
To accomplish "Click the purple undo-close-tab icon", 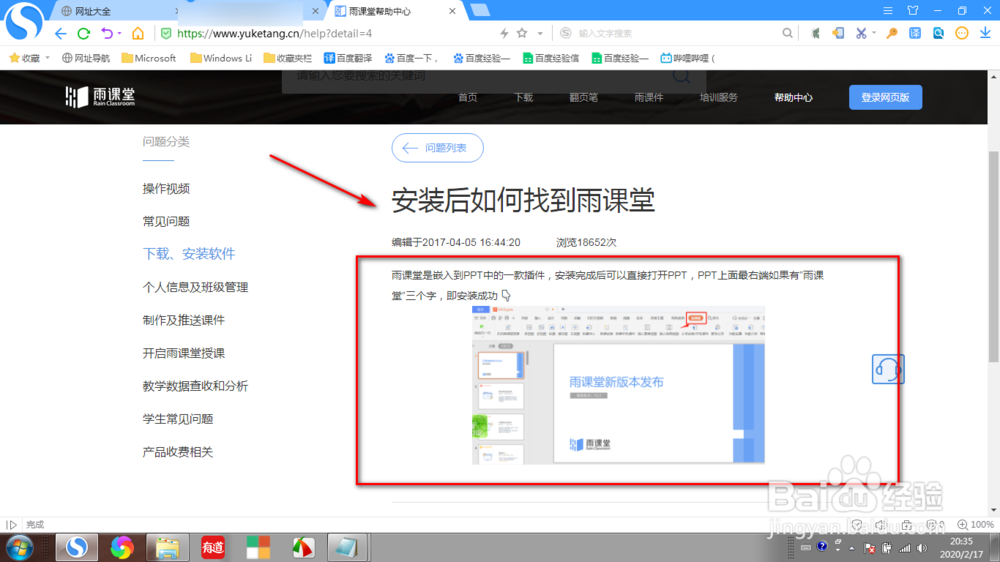I will click(x=107, y=33).
